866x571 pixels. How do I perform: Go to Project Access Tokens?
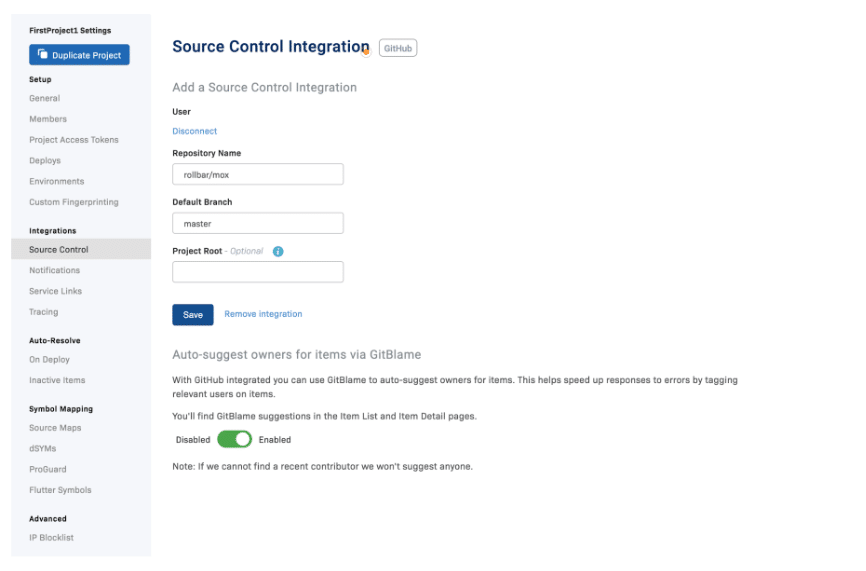74,140
